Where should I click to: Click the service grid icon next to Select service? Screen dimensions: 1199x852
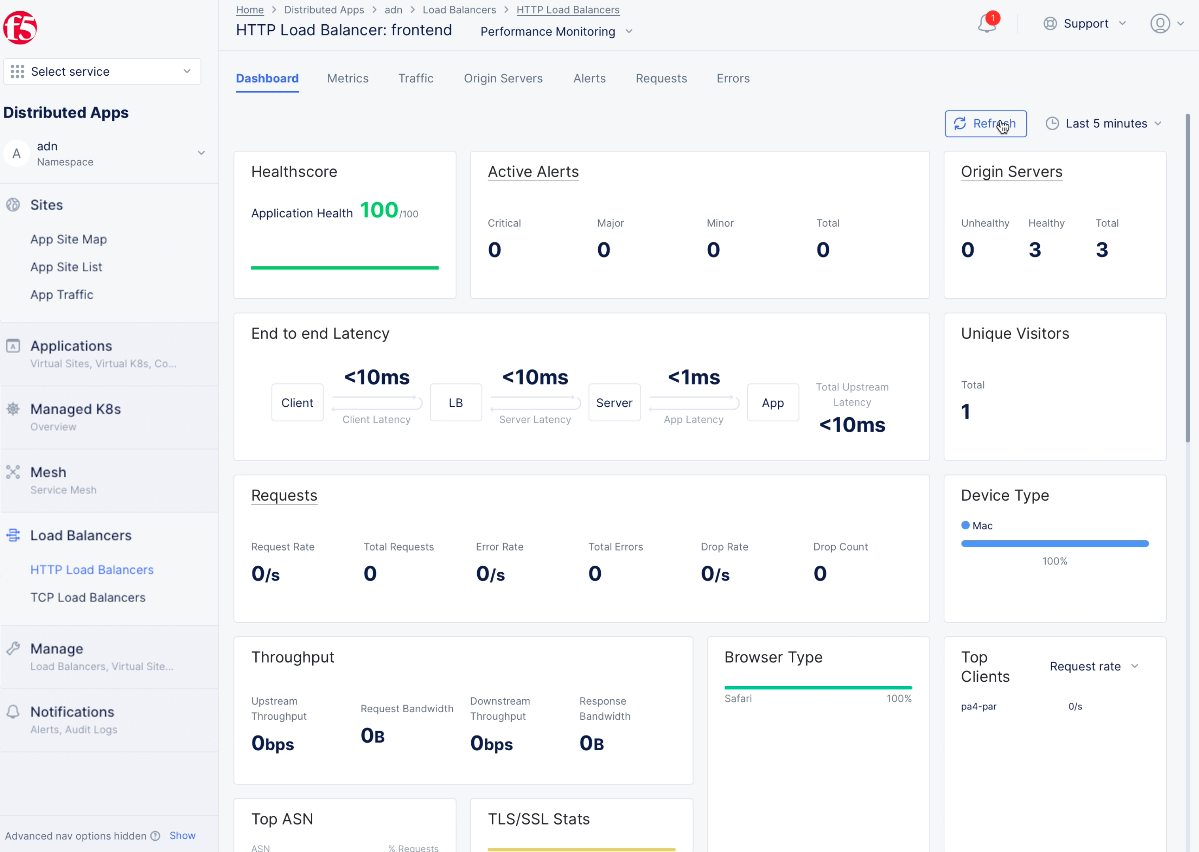click(17, 71)
